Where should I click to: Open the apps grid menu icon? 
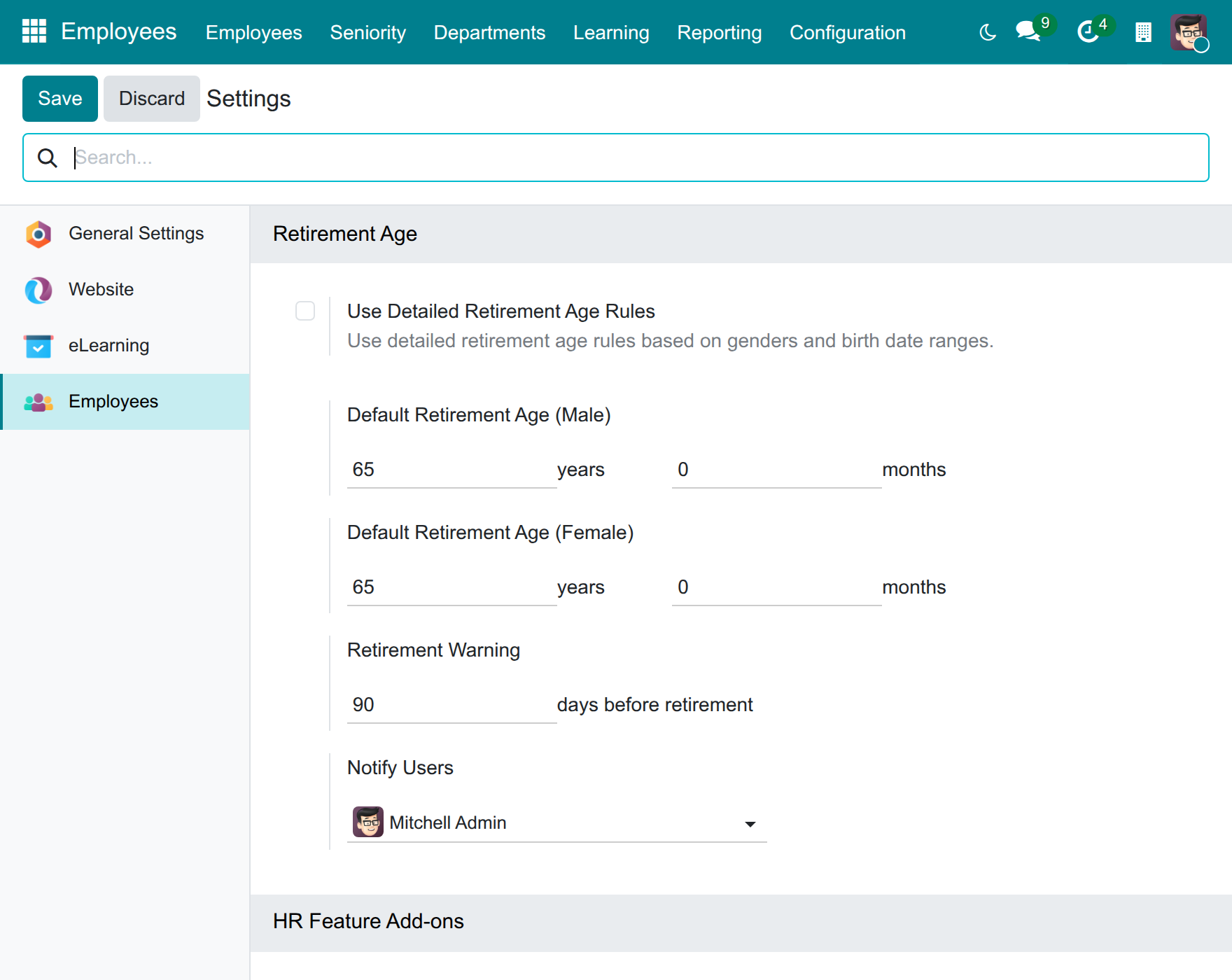(x=34, y=31)
